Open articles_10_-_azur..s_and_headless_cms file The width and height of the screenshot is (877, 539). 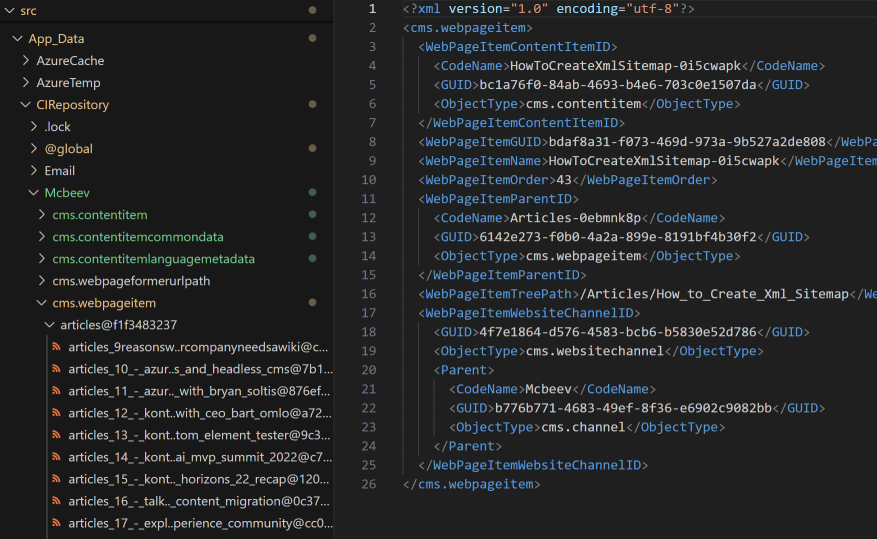[x=200, y=369]
